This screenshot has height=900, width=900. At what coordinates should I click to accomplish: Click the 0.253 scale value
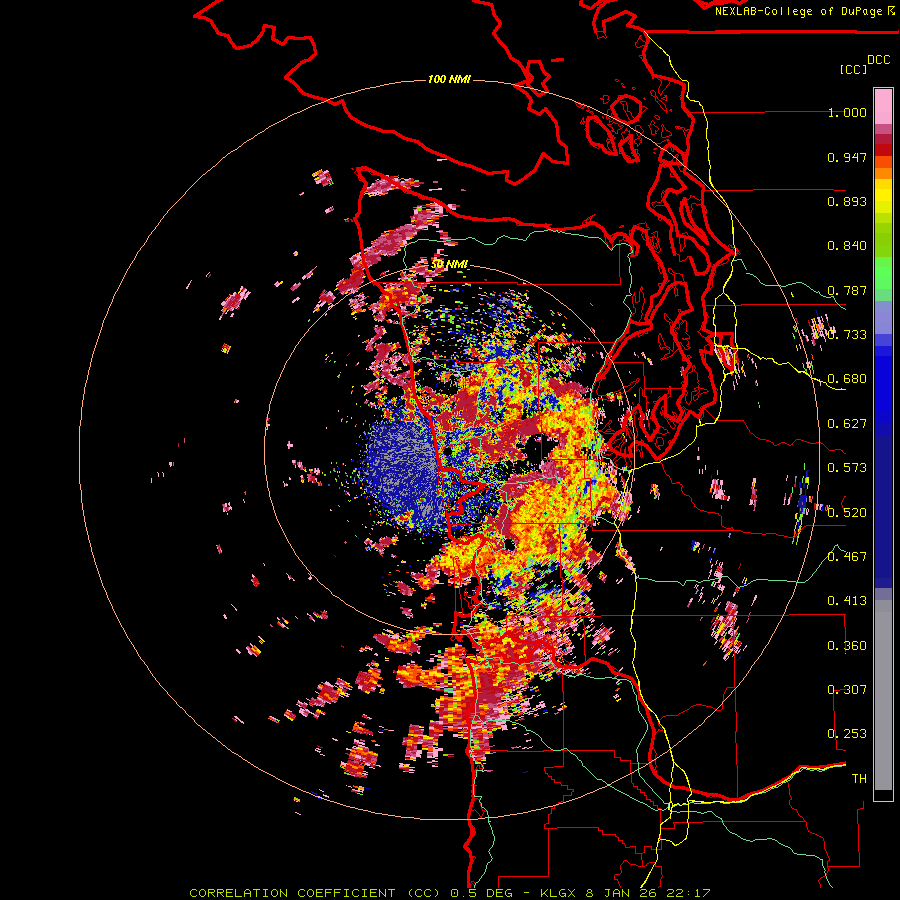847,734
